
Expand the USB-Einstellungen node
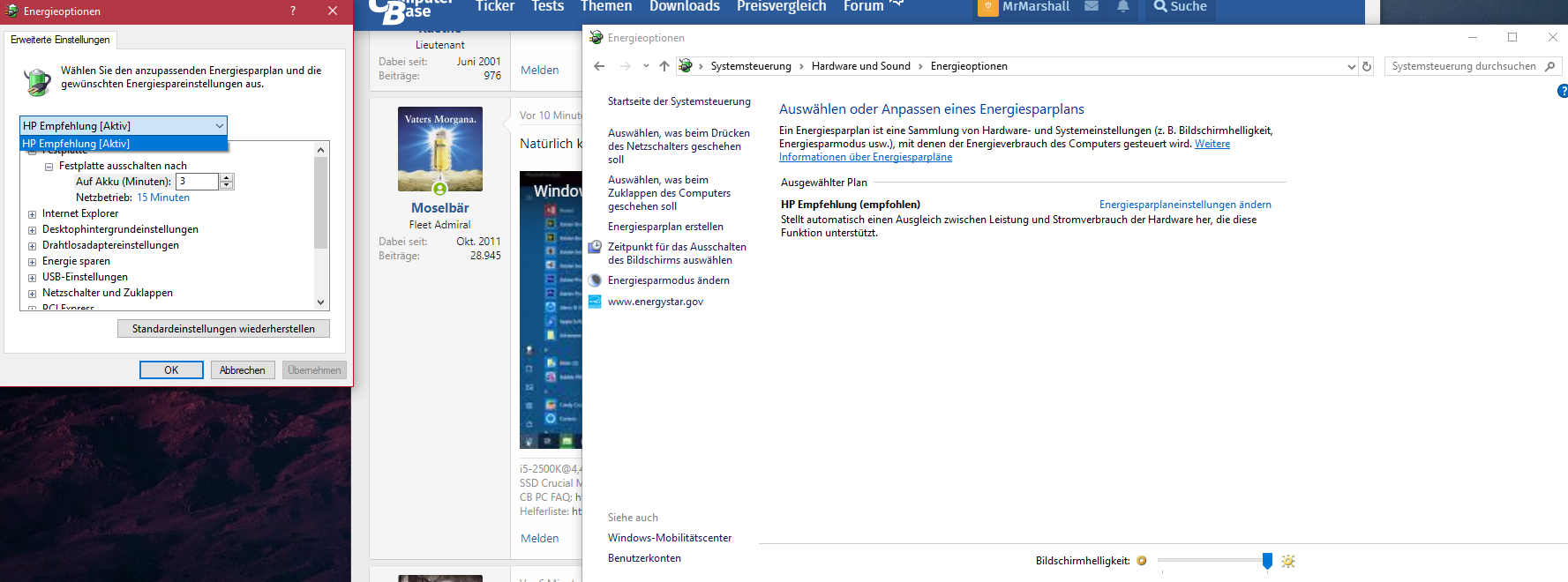point(33,278)
